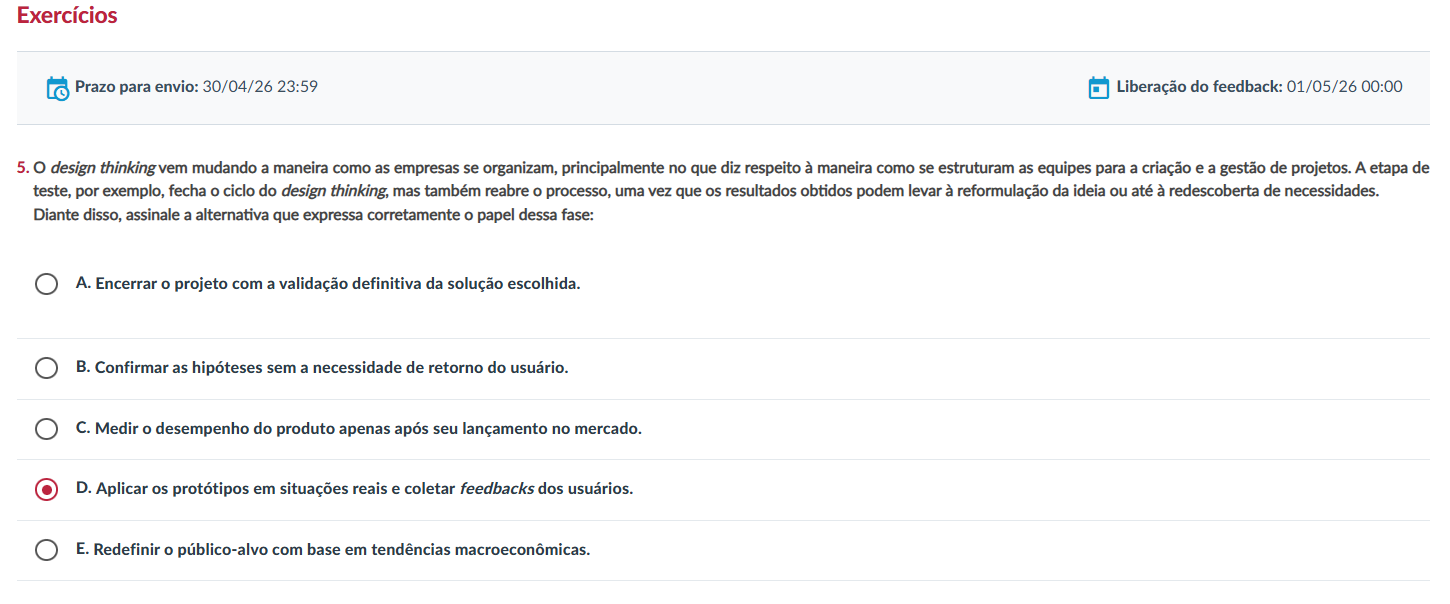The width and height of the screenshot is (1450, 604).
Task: Click the selected radio button for option D
Action: coord(46,490)
